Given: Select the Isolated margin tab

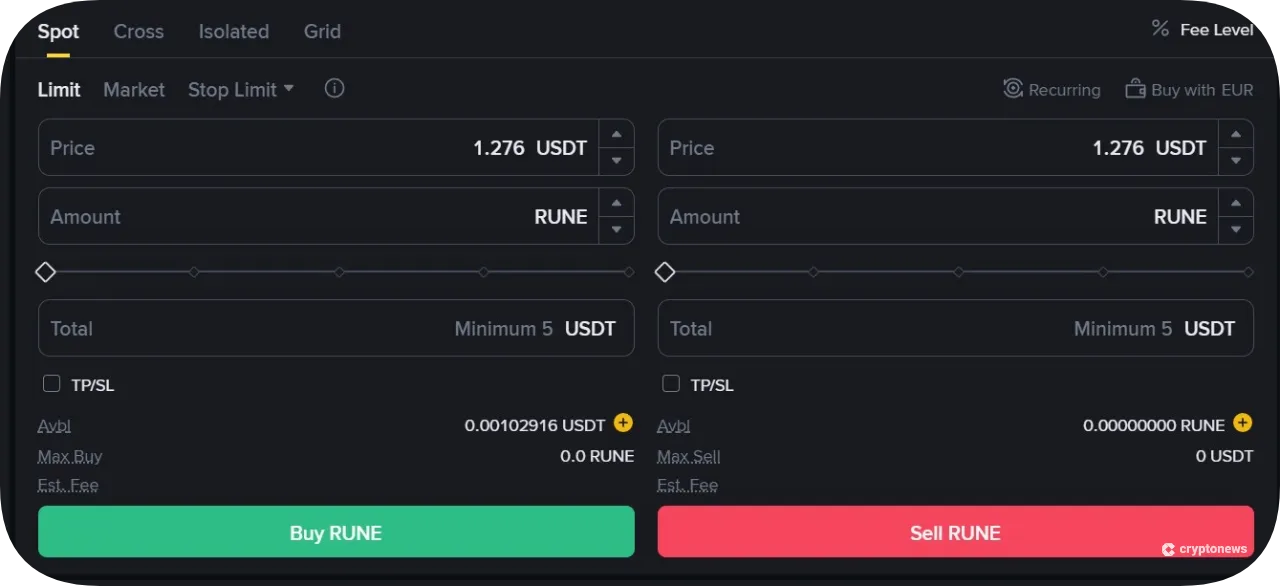Looking at the screenshot, I should coord(233,31).
